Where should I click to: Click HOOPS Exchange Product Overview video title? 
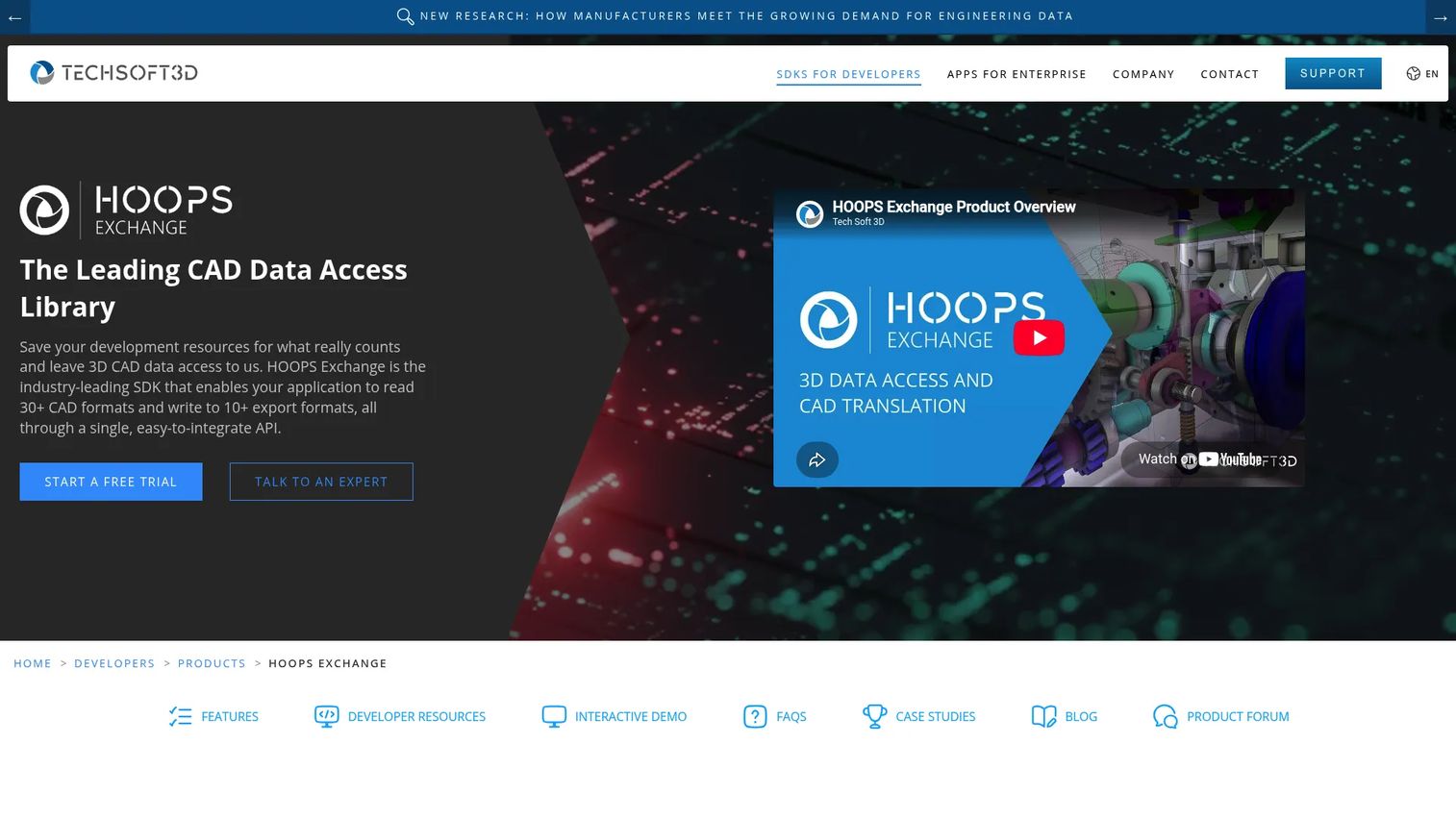[x=954, y=207]
